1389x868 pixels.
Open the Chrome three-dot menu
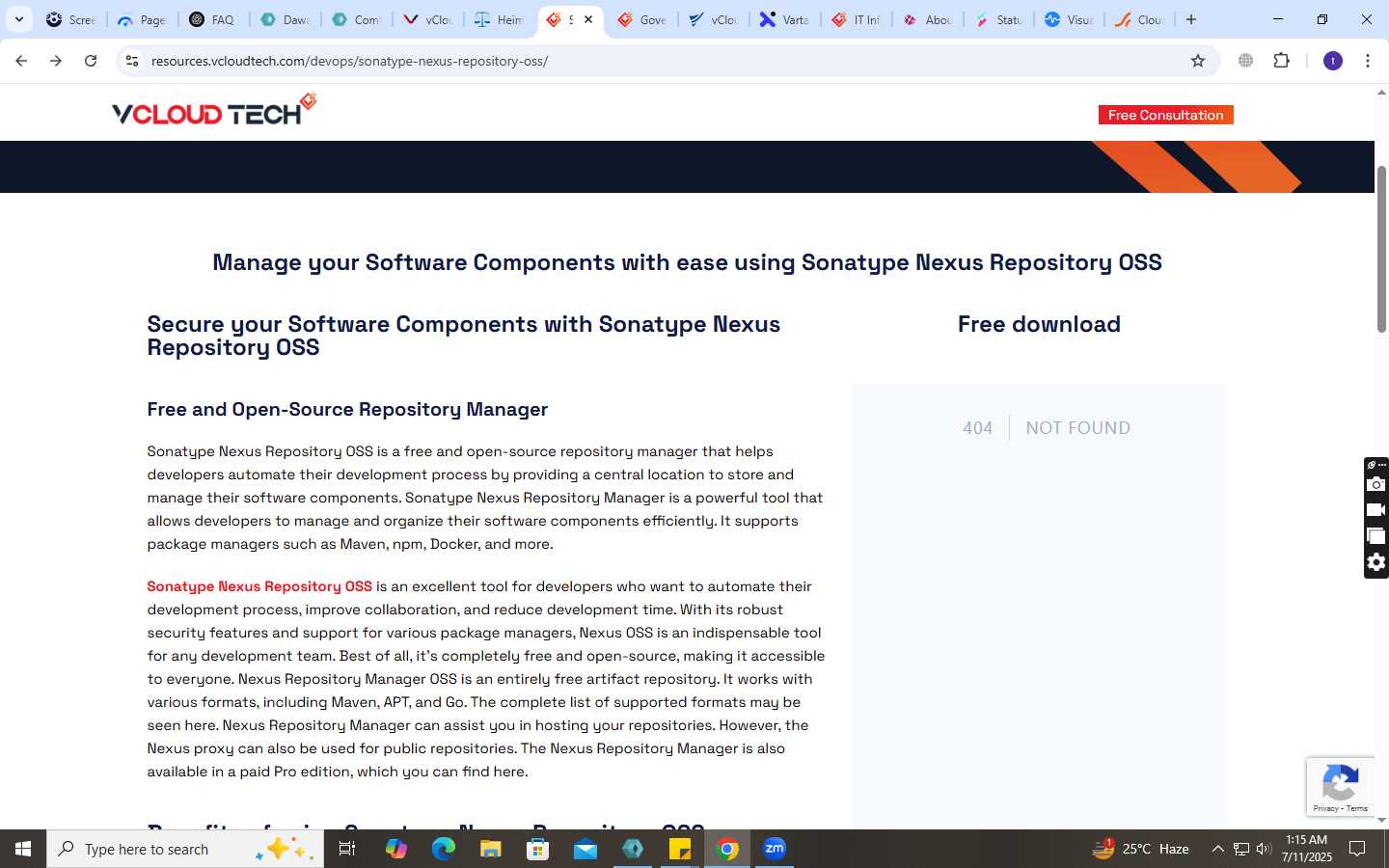click(x=1368, y=61)
